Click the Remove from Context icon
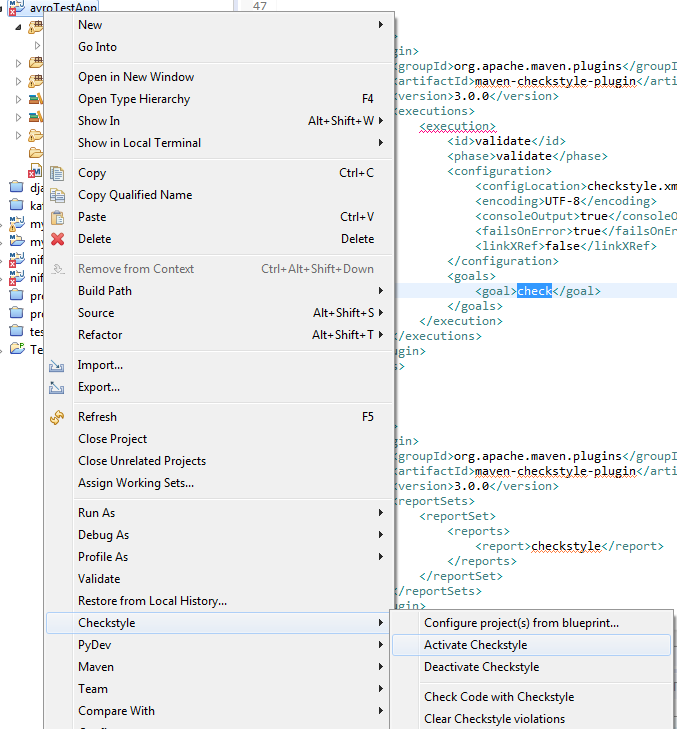Image resolution: width=677 pixels, height=729 pixels. pyautogui.click(x=57, y=269)
